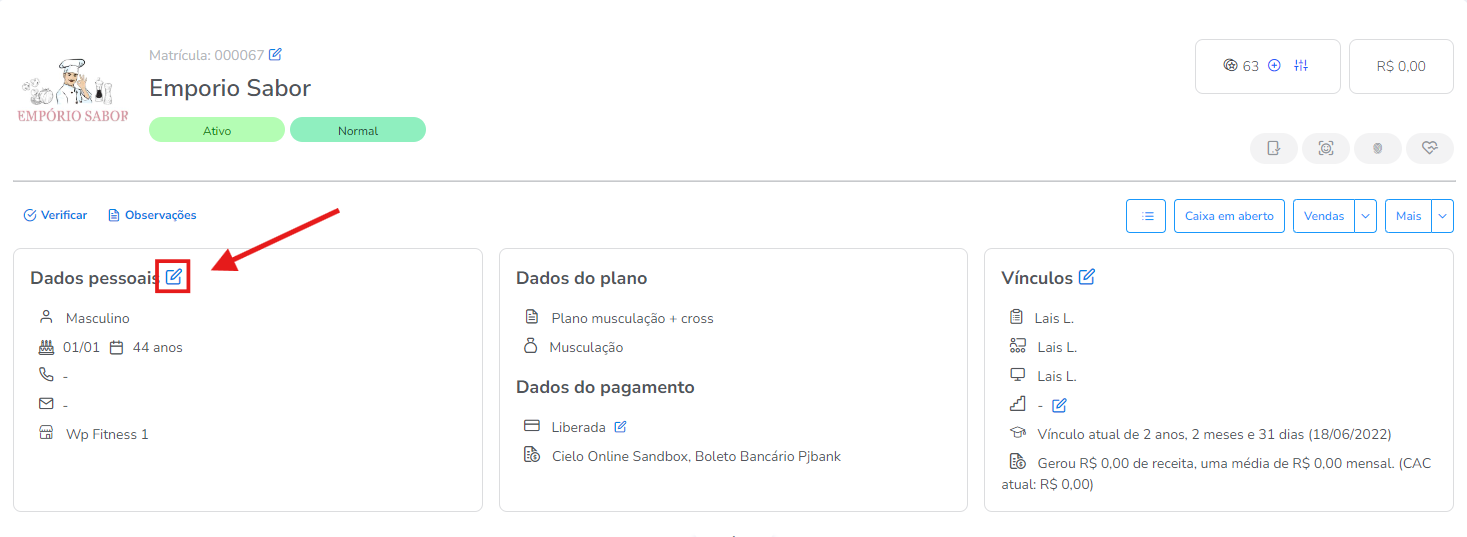Edit the empty level field in Vínculos
The height and width of the screenshot is (537, 1467).
click(1060, 405)
